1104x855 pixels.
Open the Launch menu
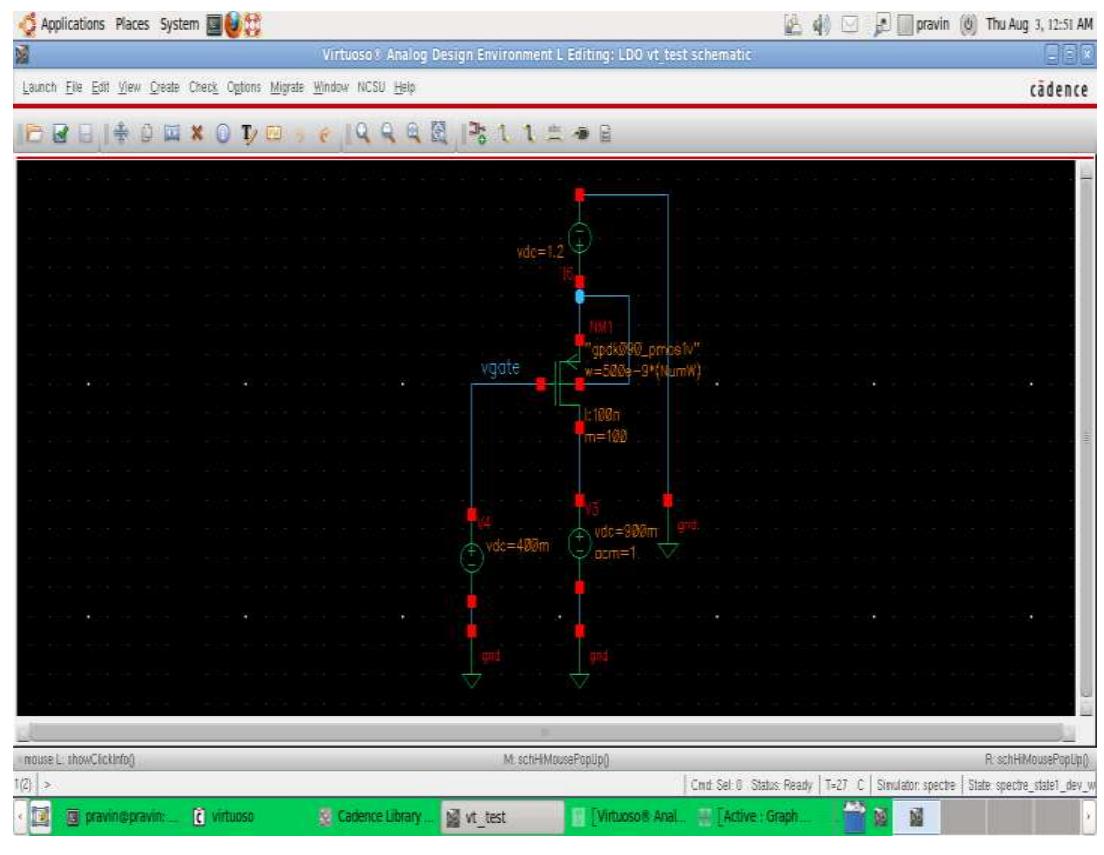click(39, 87)
